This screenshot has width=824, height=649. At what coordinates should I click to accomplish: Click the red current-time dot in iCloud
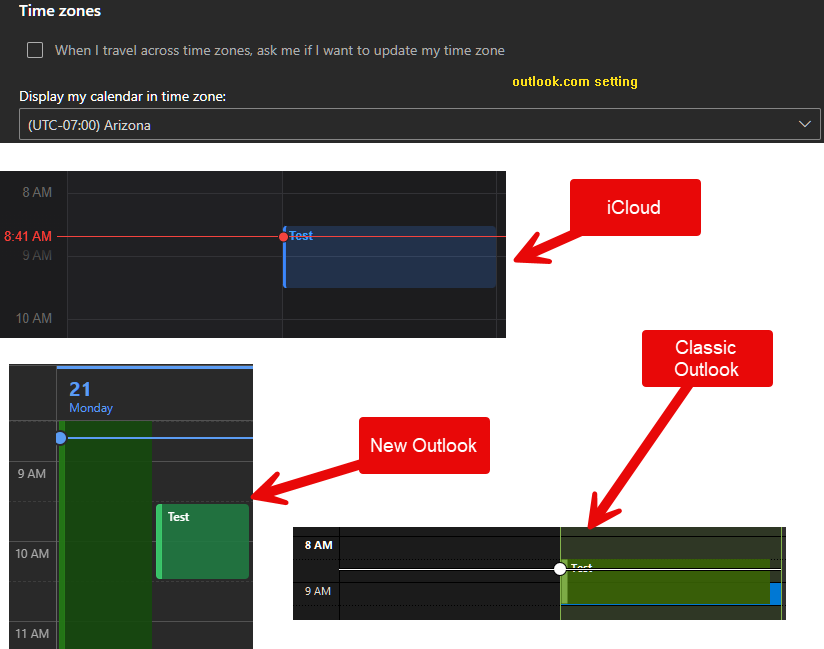tap(283, 236)
